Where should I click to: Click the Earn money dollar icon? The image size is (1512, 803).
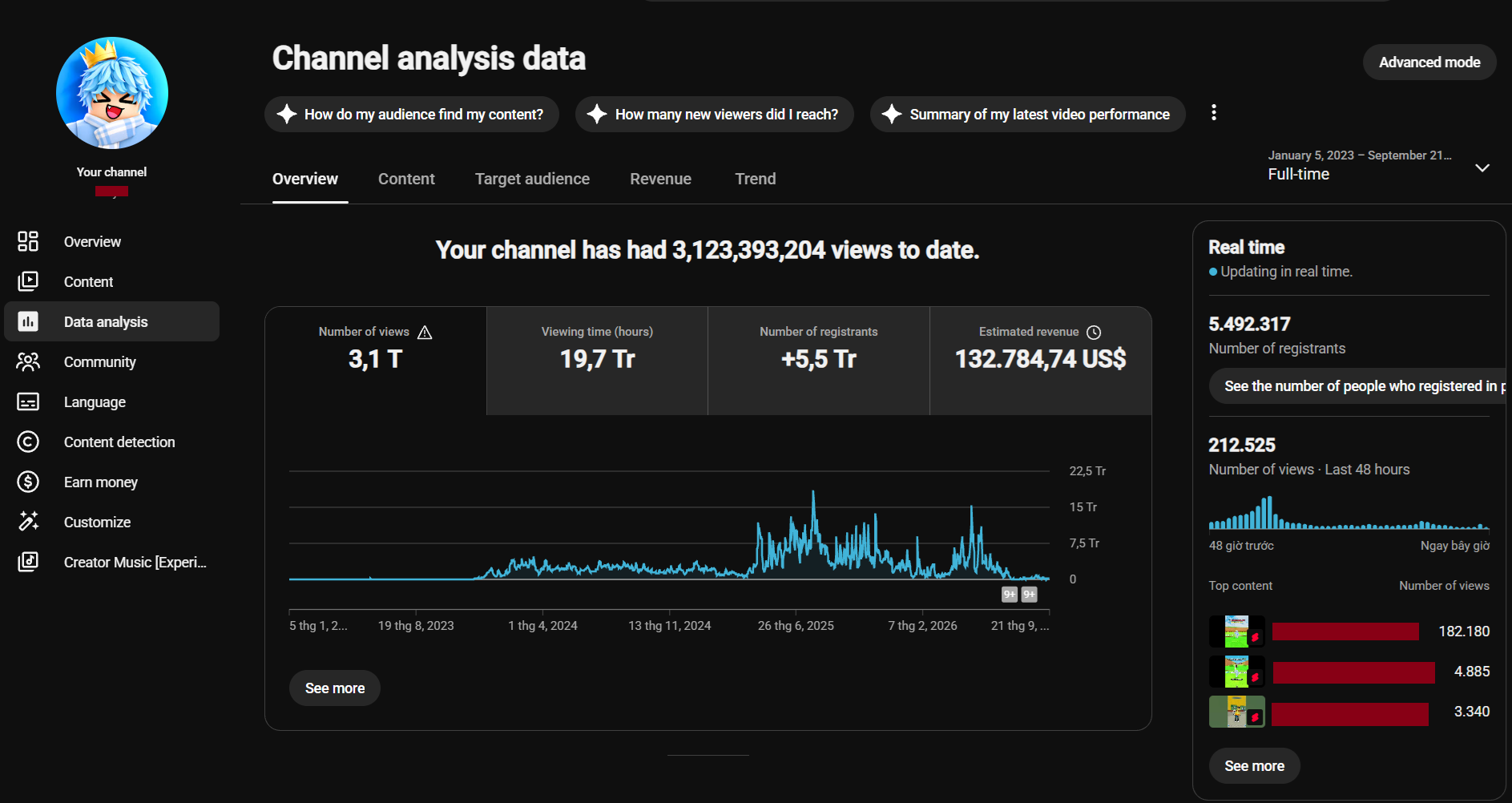coord(28,482)
